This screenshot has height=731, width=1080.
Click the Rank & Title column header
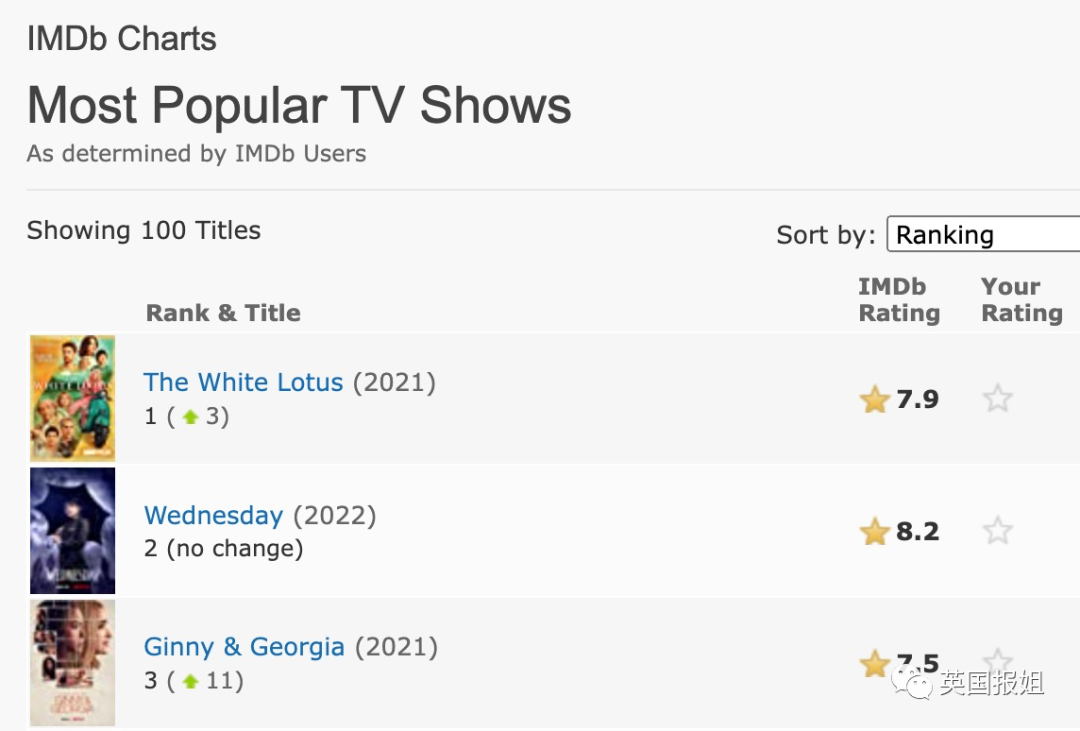pyautogui.click(x=223, y=313)
